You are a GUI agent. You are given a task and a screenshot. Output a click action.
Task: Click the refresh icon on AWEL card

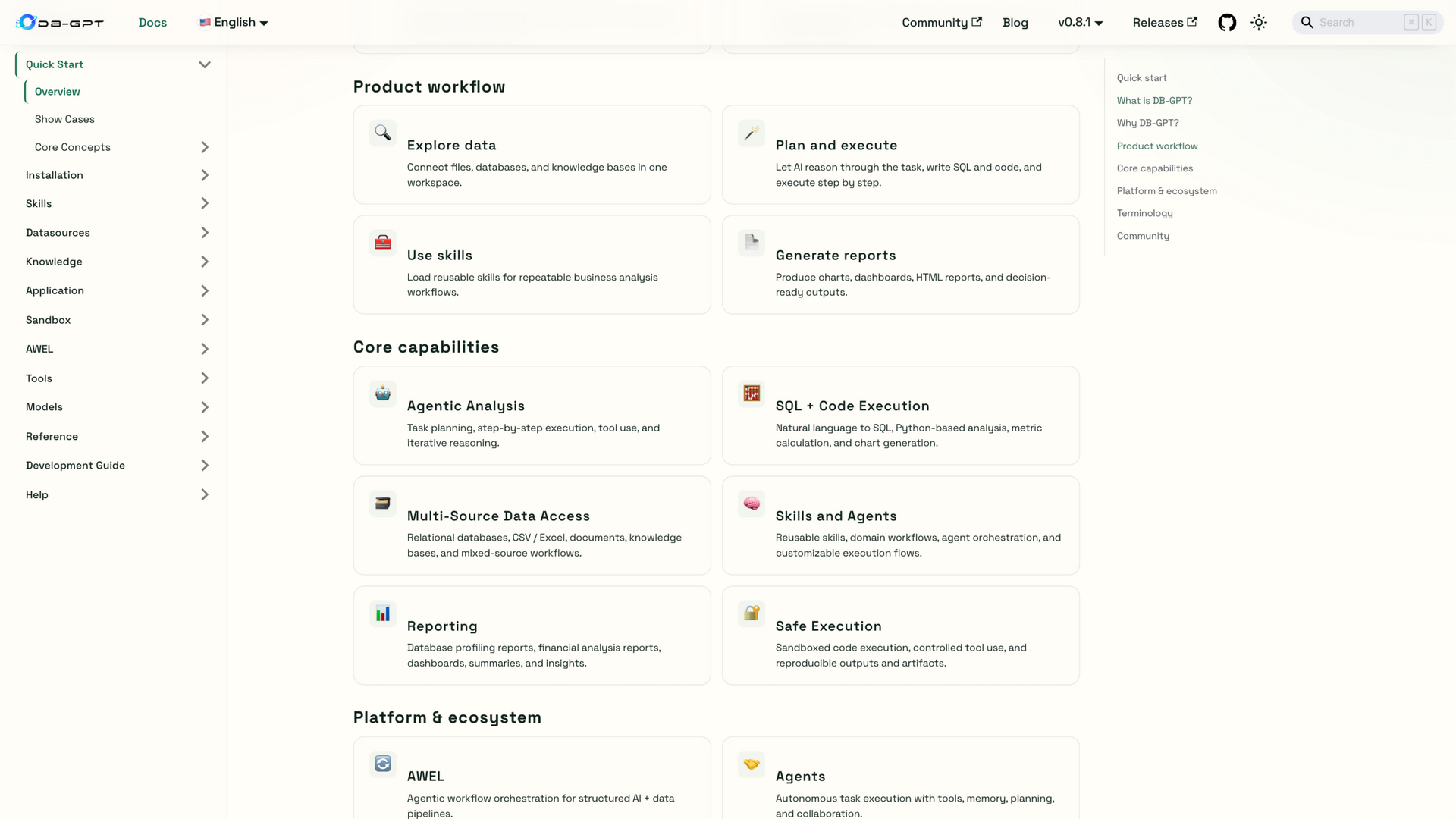click(x=383, y=764)
